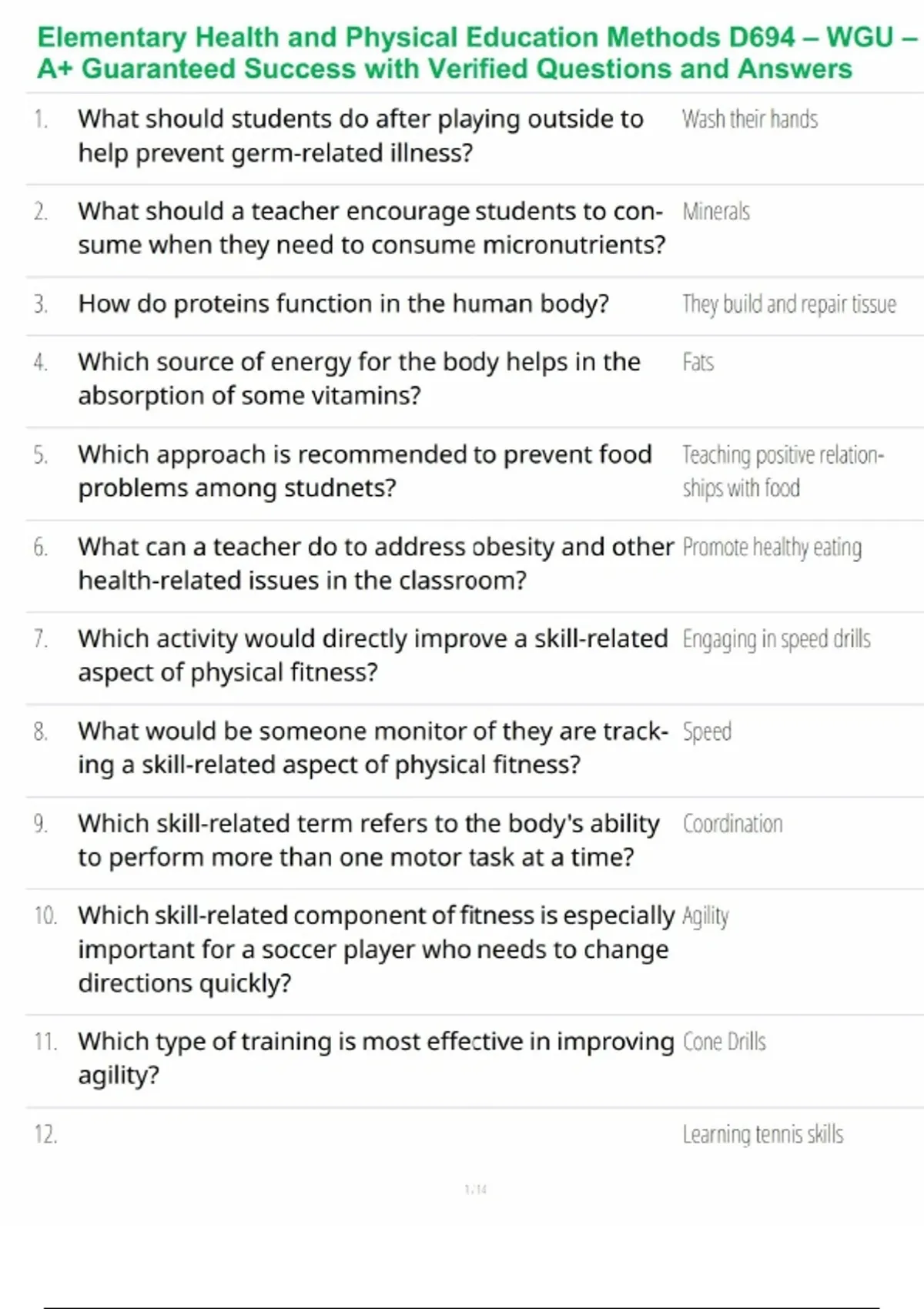Select 'They build and repair tissue' answer

788,304
